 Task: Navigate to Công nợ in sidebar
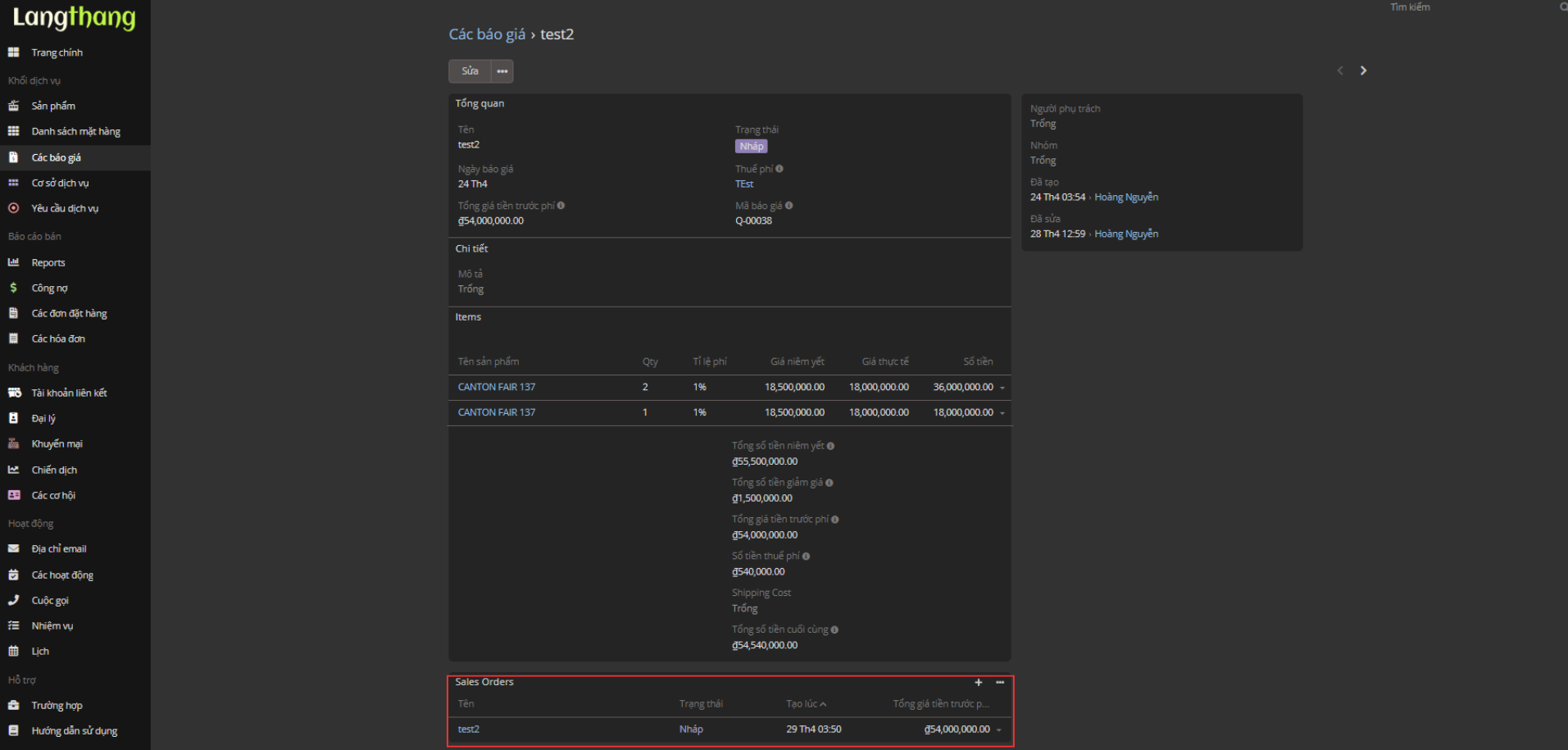click(49, 288)
